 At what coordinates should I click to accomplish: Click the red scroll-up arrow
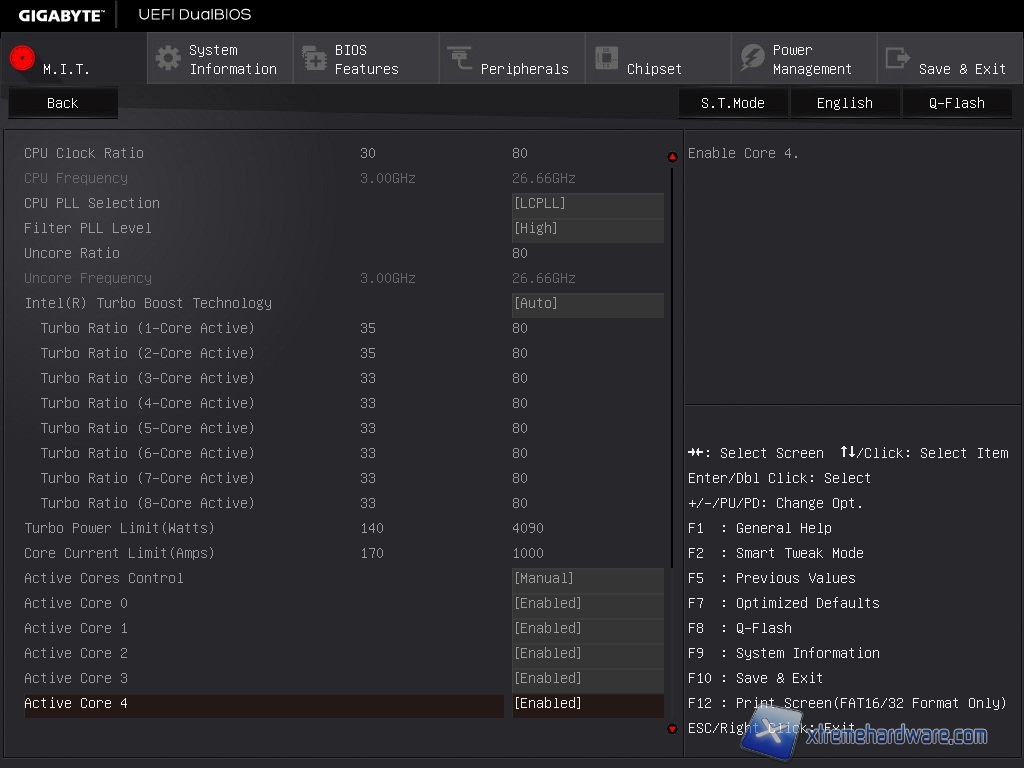tap(672, 157)
